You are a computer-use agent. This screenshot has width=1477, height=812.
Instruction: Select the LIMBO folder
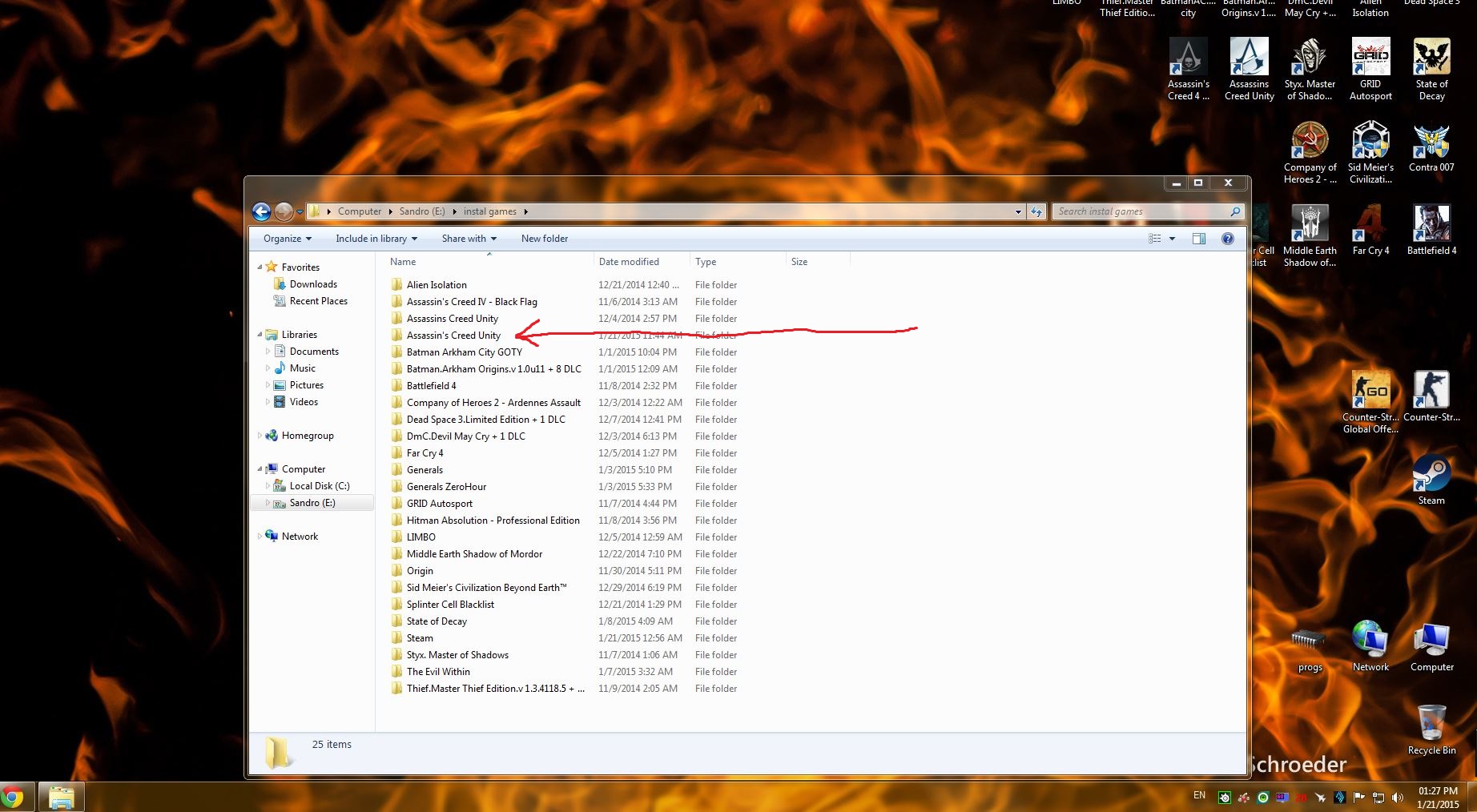[421, 537]
